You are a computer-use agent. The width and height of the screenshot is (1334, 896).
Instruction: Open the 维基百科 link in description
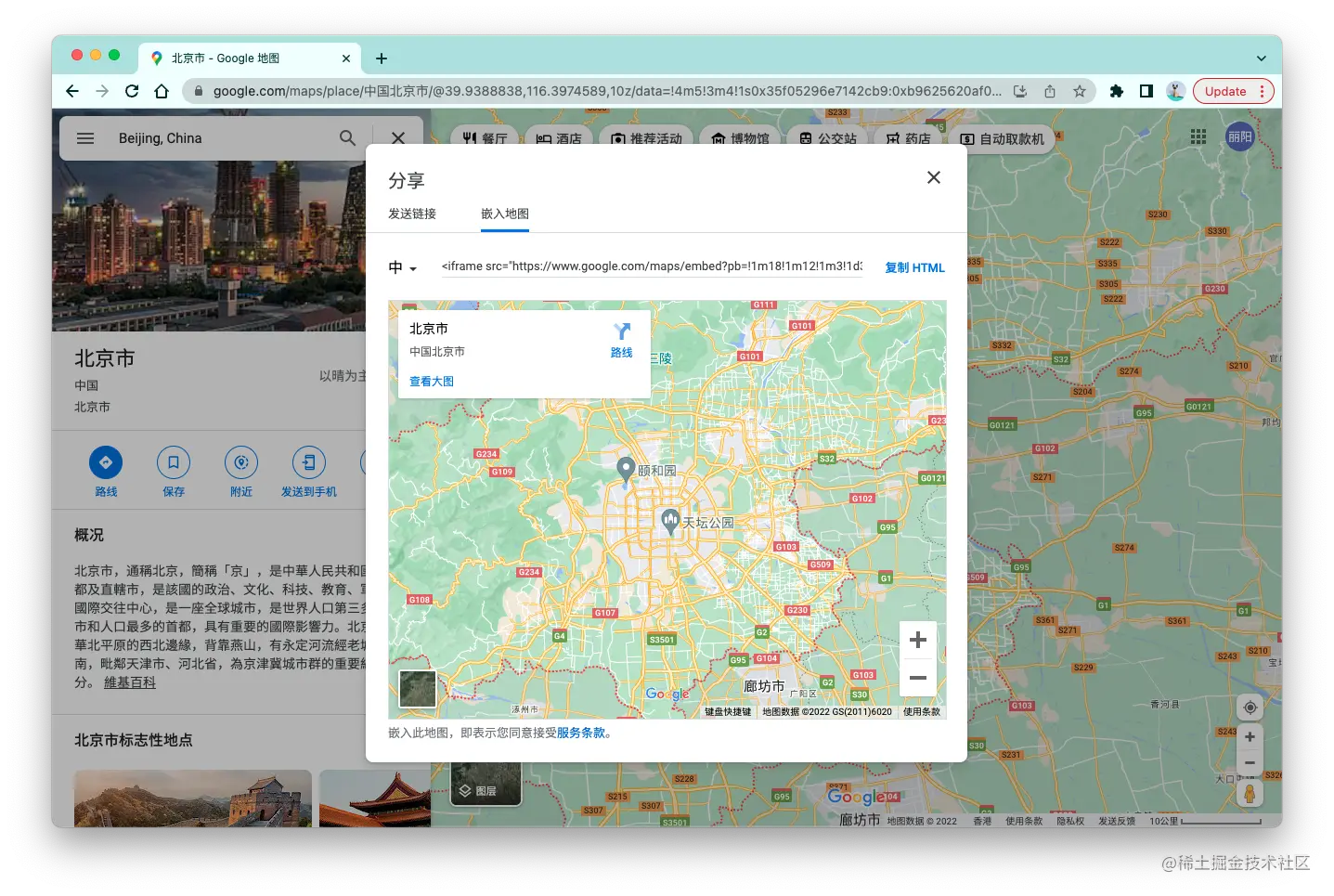click(x=130, y=682)
